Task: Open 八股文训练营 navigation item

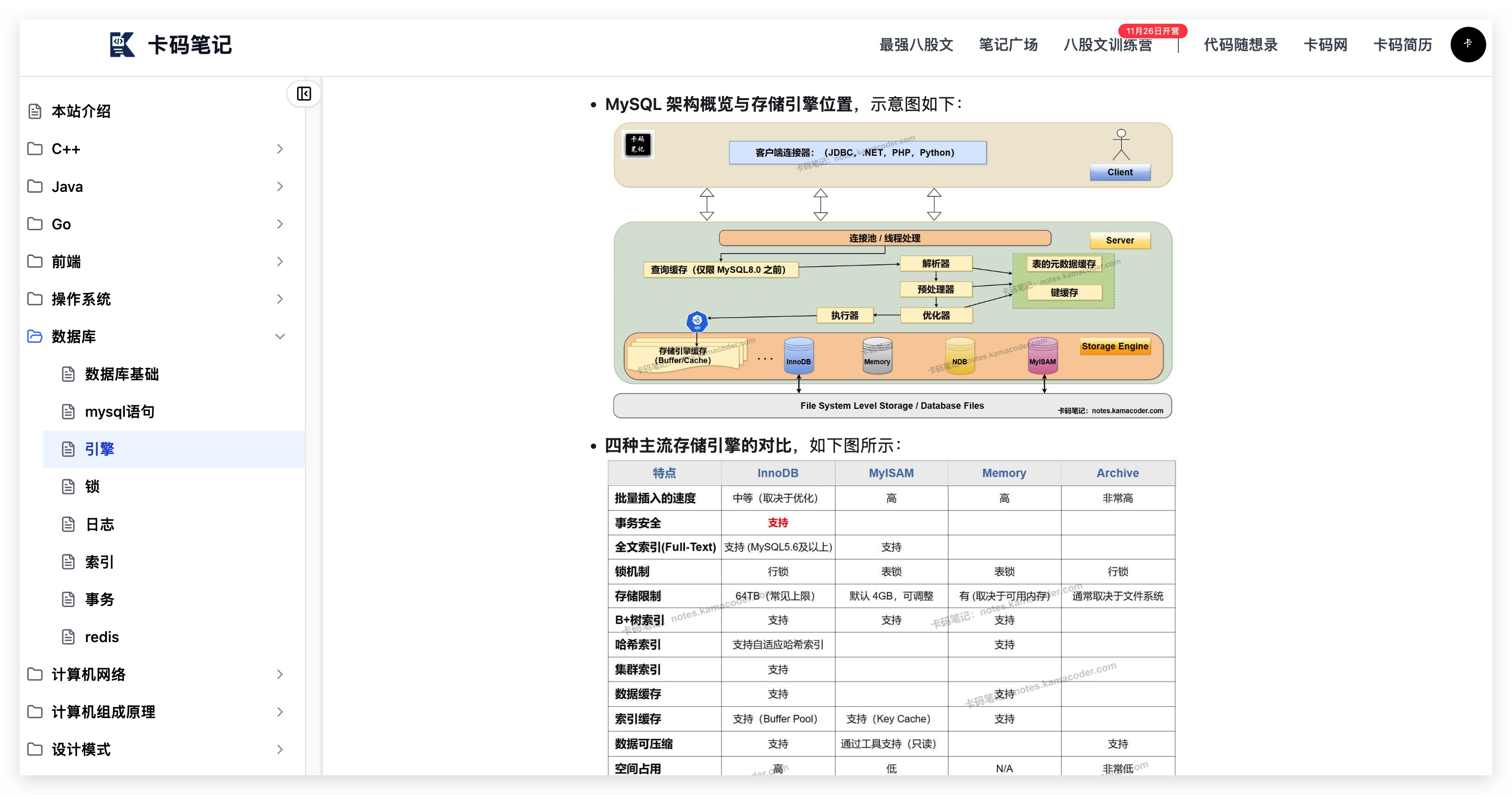Action: coord(1107,45)
